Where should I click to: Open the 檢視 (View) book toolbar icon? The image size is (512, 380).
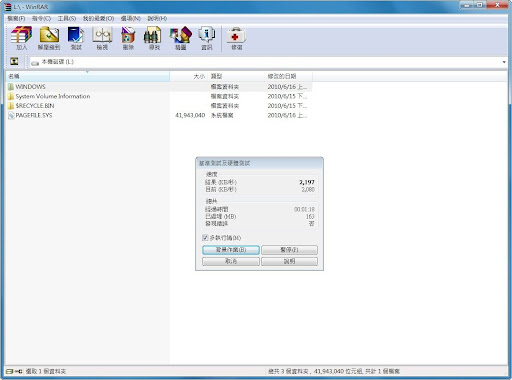point(102,38)
